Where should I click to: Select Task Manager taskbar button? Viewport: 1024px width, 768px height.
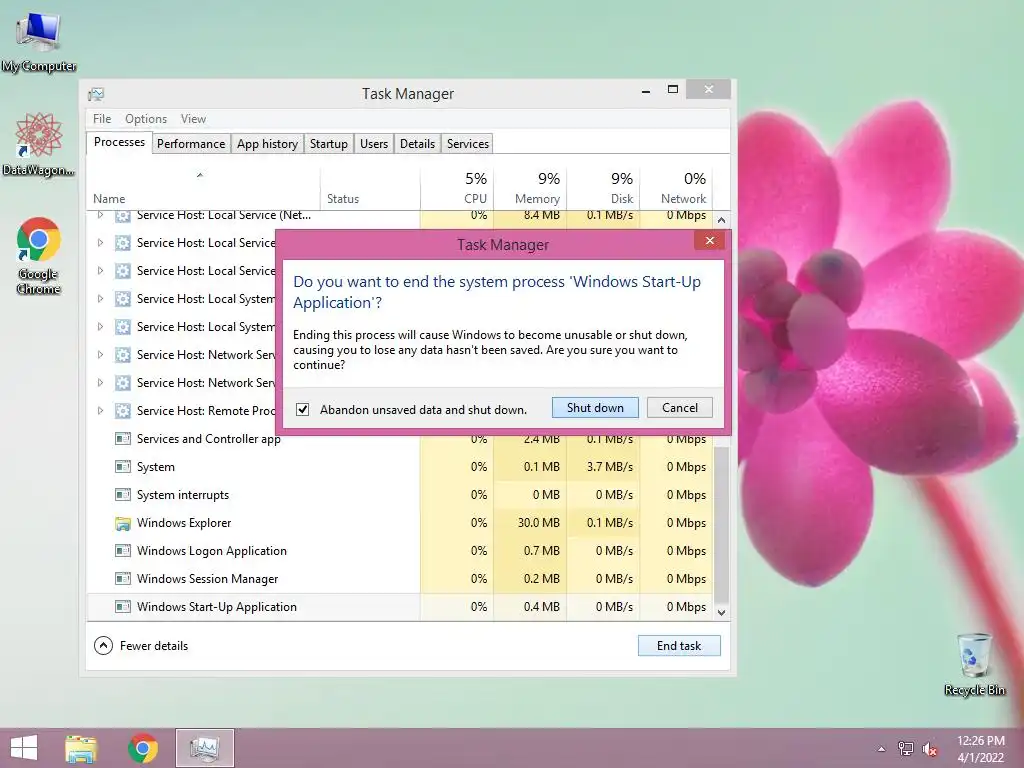[204, 748]
